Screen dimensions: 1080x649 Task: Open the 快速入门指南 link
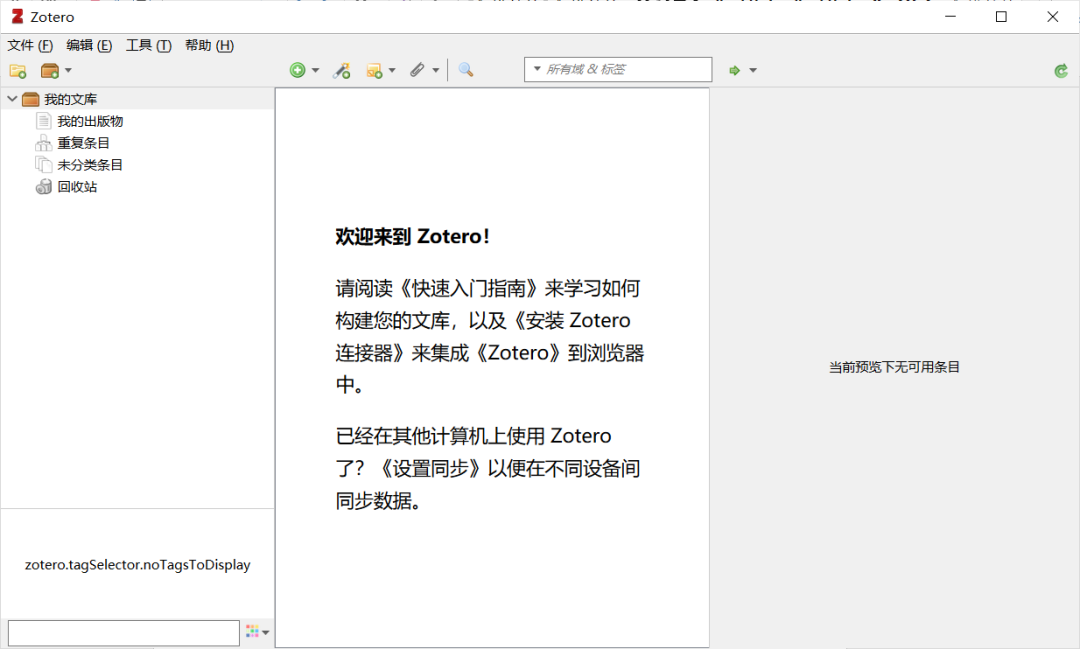(x=468, y=288)
